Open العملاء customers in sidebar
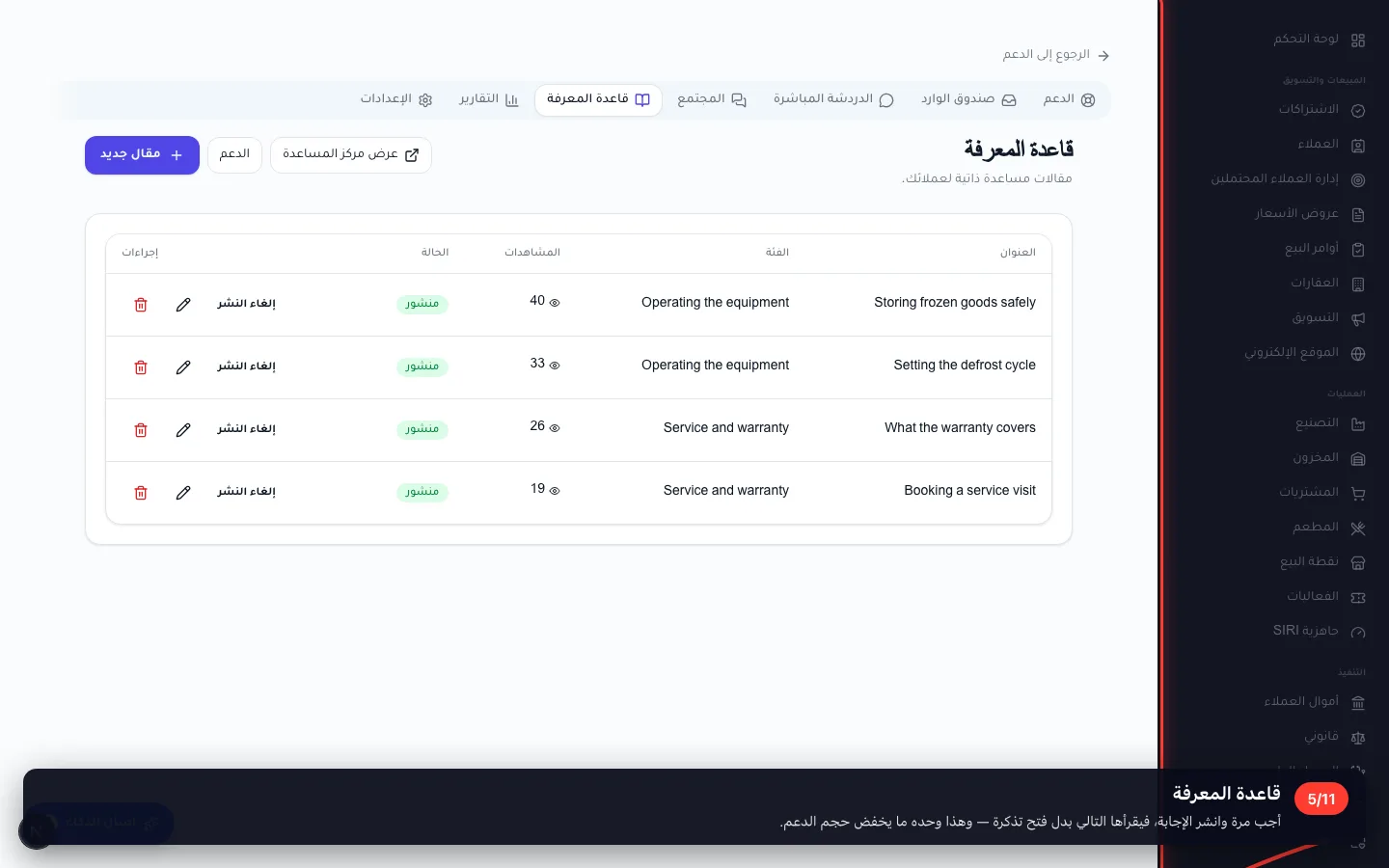The height and width of the screenshot is (868, 1389). [x=1331, y=145]
